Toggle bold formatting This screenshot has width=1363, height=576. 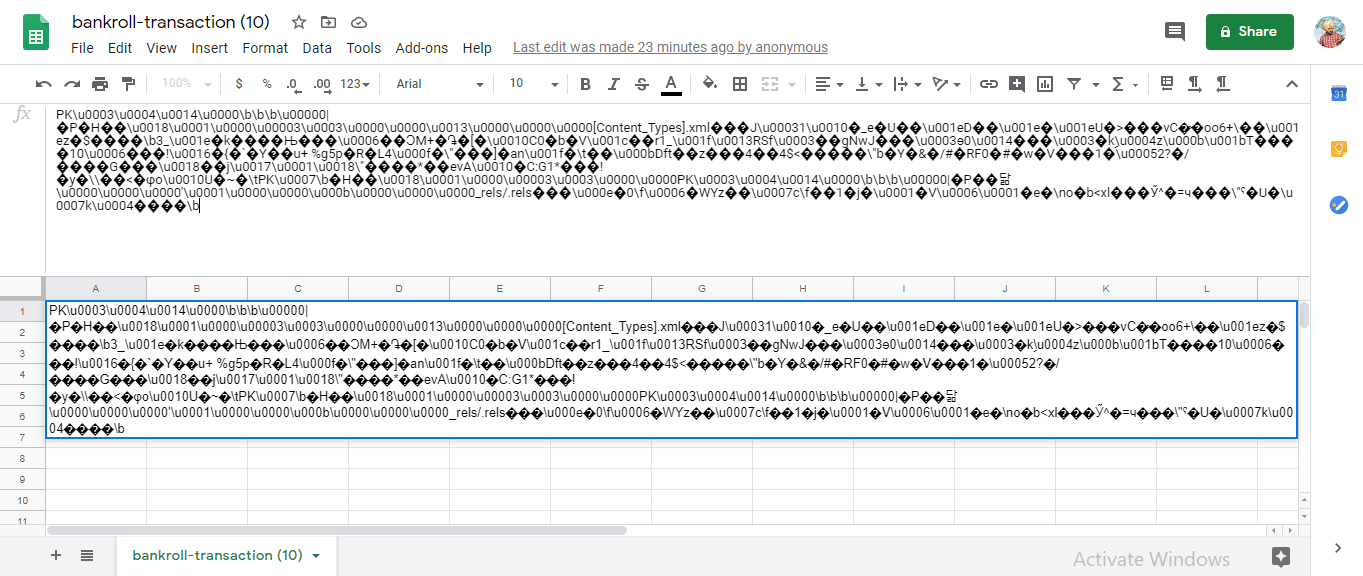point(585,83)
